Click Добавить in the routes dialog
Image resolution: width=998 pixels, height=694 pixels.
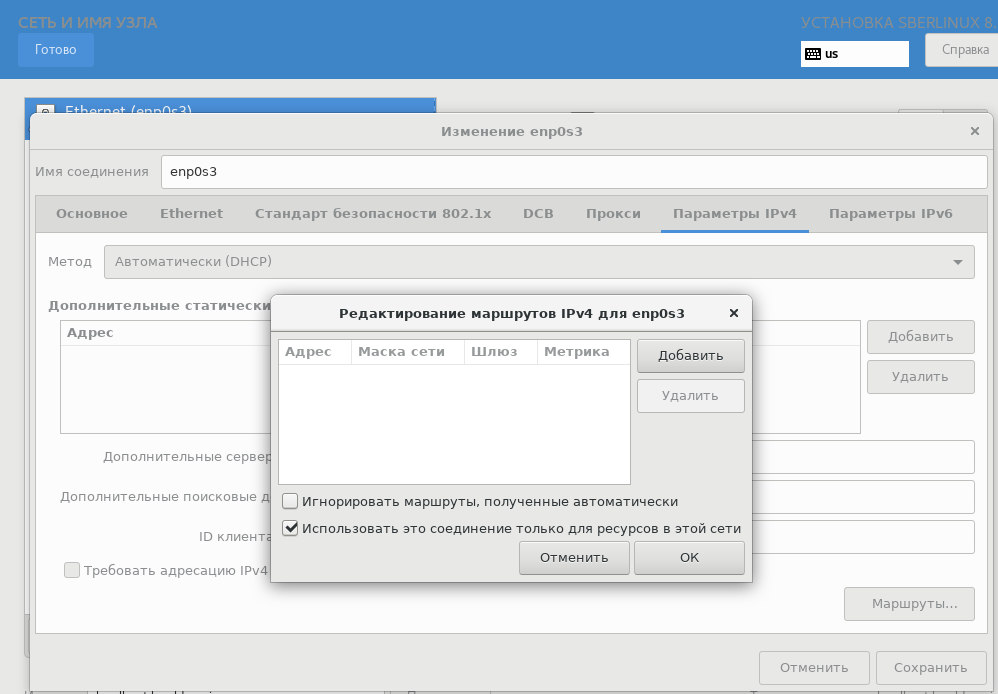point(690,355)
